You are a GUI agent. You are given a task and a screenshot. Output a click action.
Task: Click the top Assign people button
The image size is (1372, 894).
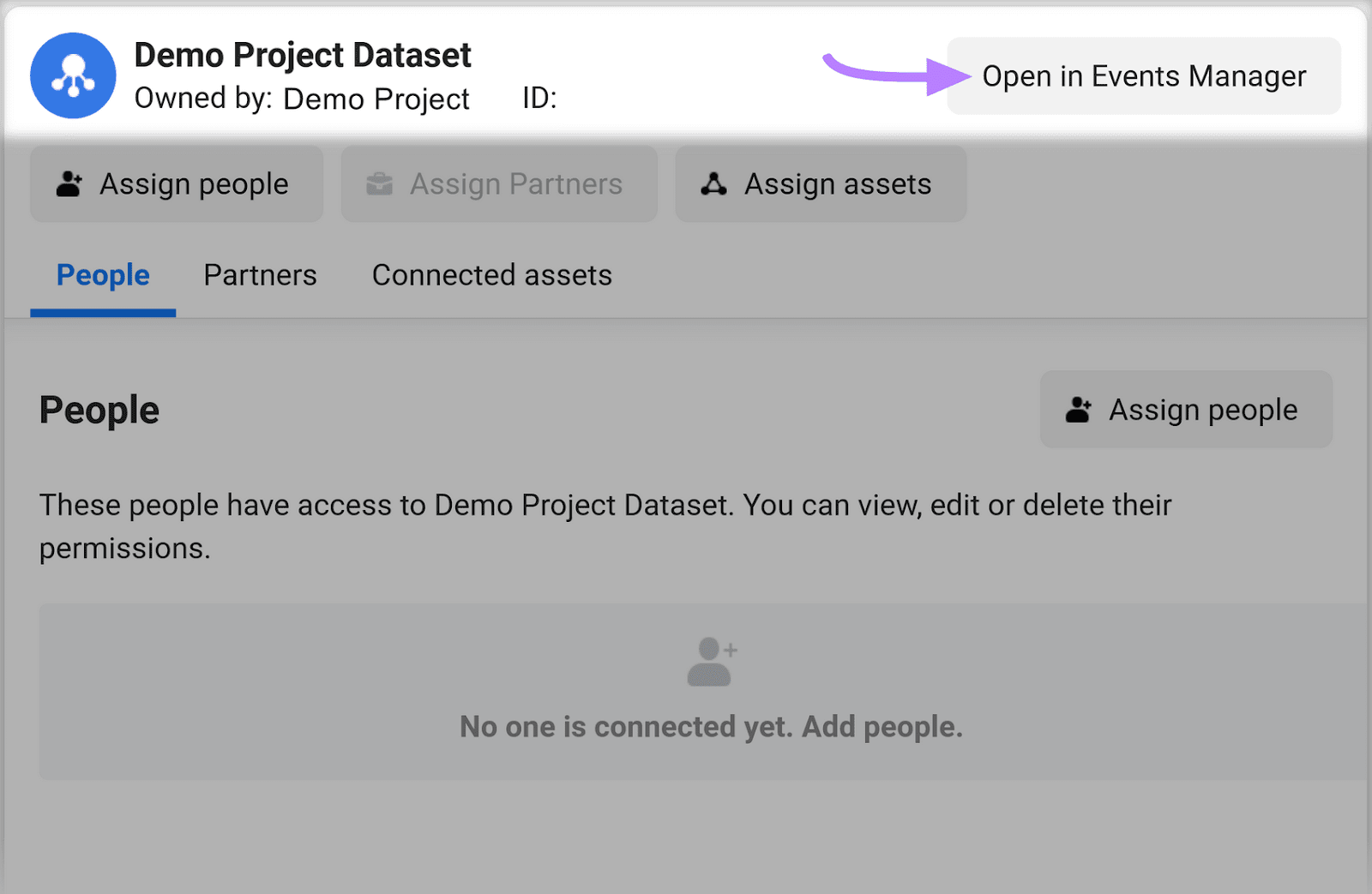click(x=176, y=183)
